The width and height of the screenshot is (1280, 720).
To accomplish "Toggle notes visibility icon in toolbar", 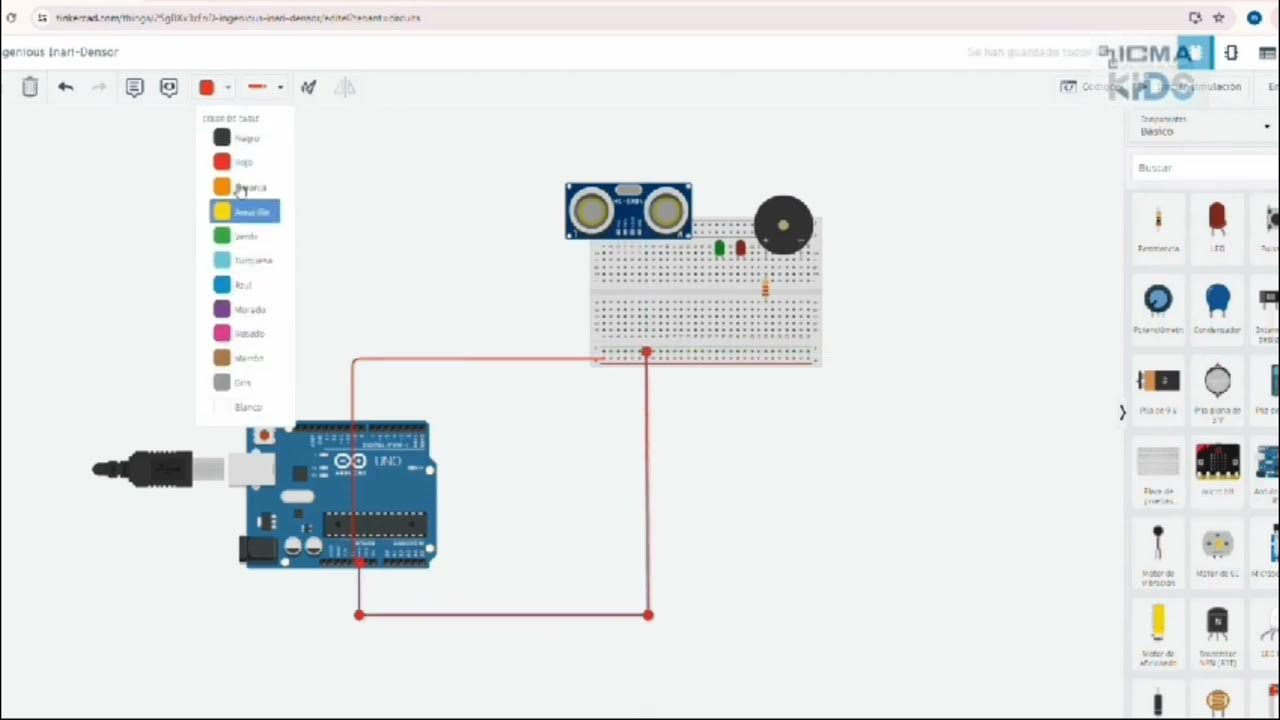I will (x=169, y=87).
